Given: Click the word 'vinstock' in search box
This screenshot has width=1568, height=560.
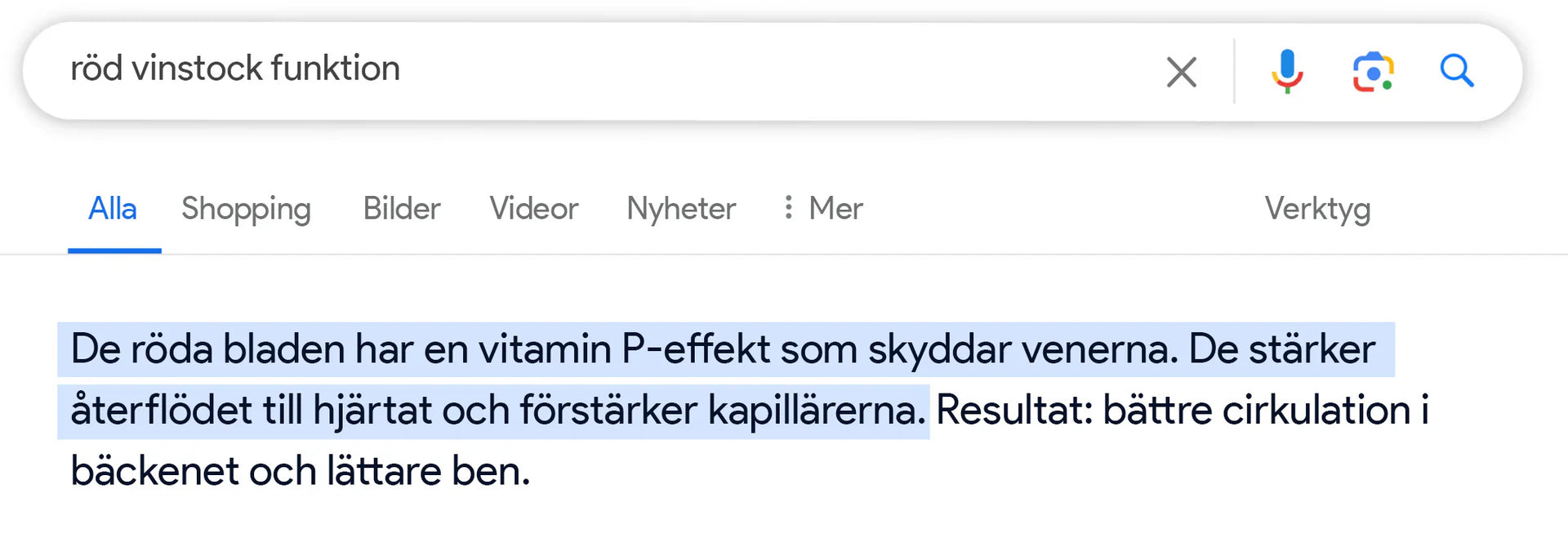Looking at the screenshot, I should pos(197,69).
